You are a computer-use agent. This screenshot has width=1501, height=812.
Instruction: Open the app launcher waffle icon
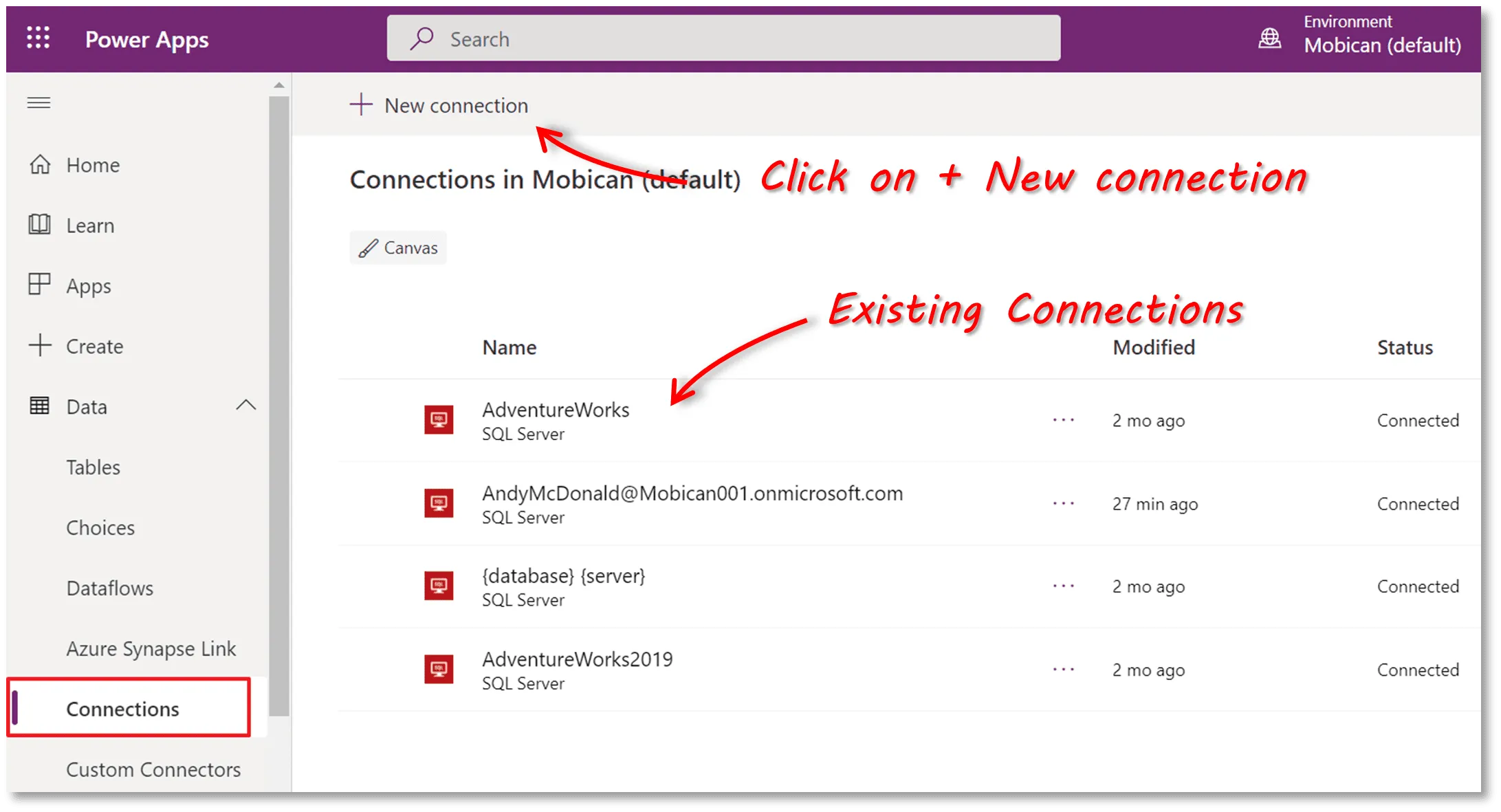pos(39,38)
